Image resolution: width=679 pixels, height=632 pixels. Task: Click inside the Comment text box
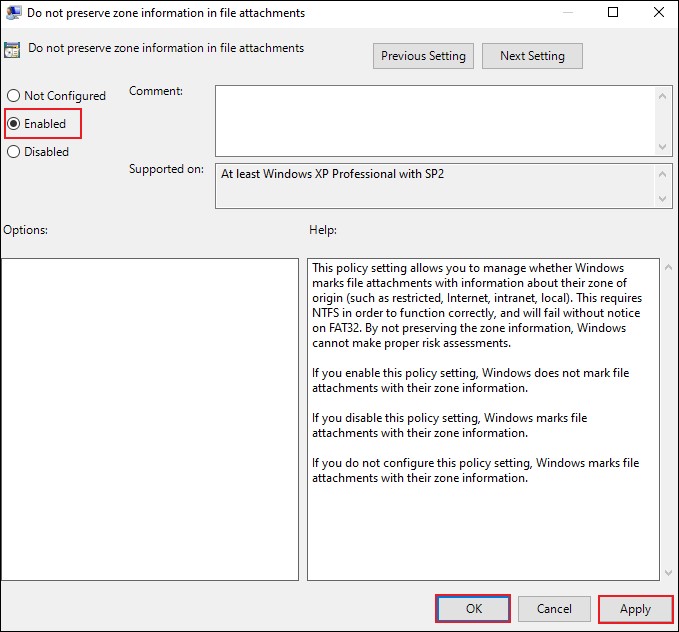pyautogui.click(x=435, y=121)
